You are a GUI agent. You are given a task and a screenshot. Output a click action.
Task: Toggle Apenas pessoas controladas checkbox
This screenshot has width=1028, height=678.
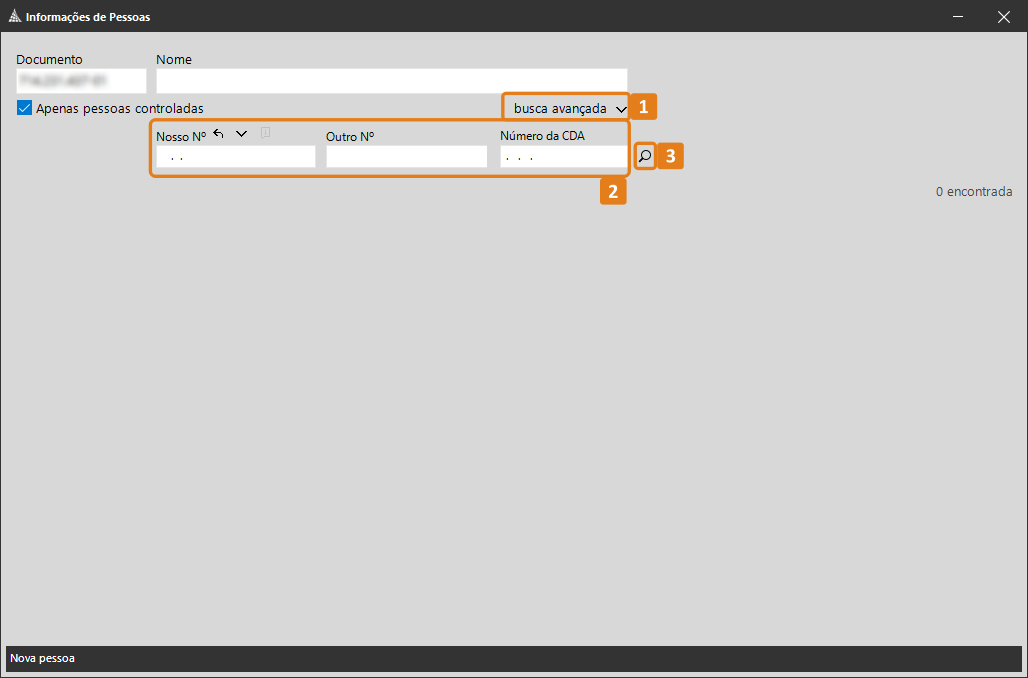[25, 108]
